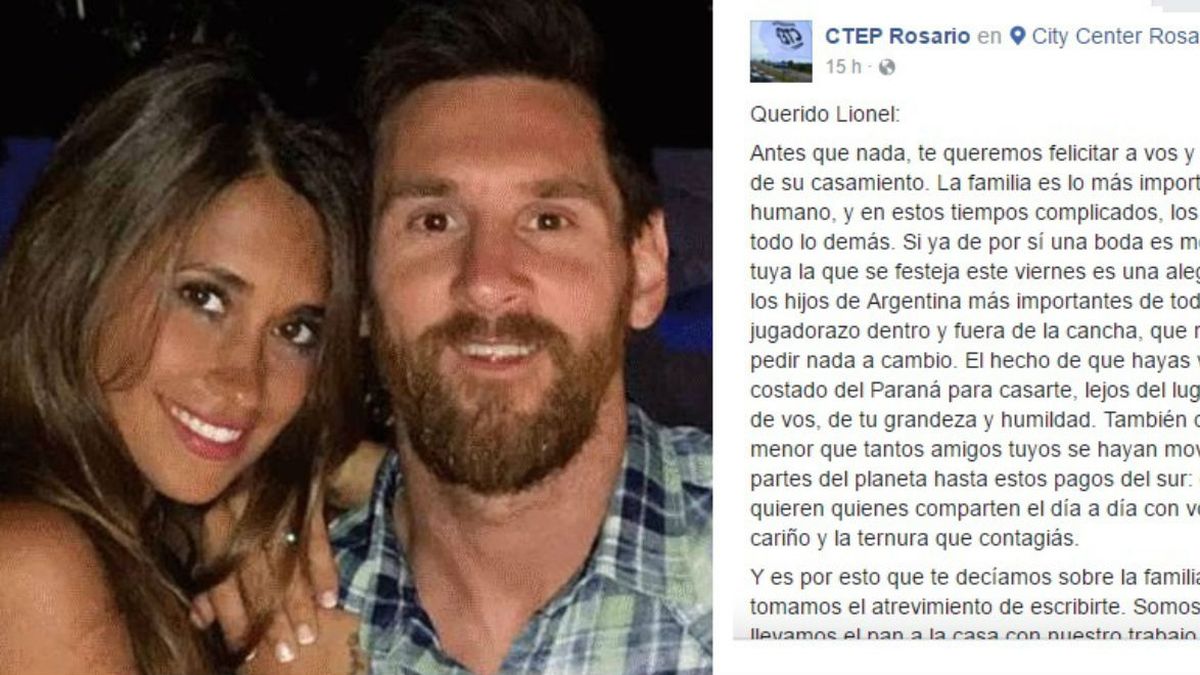Click the line starting "Antes que nada"
The height and width of the screenshot is (675, 1200).
tap(975, 155)
